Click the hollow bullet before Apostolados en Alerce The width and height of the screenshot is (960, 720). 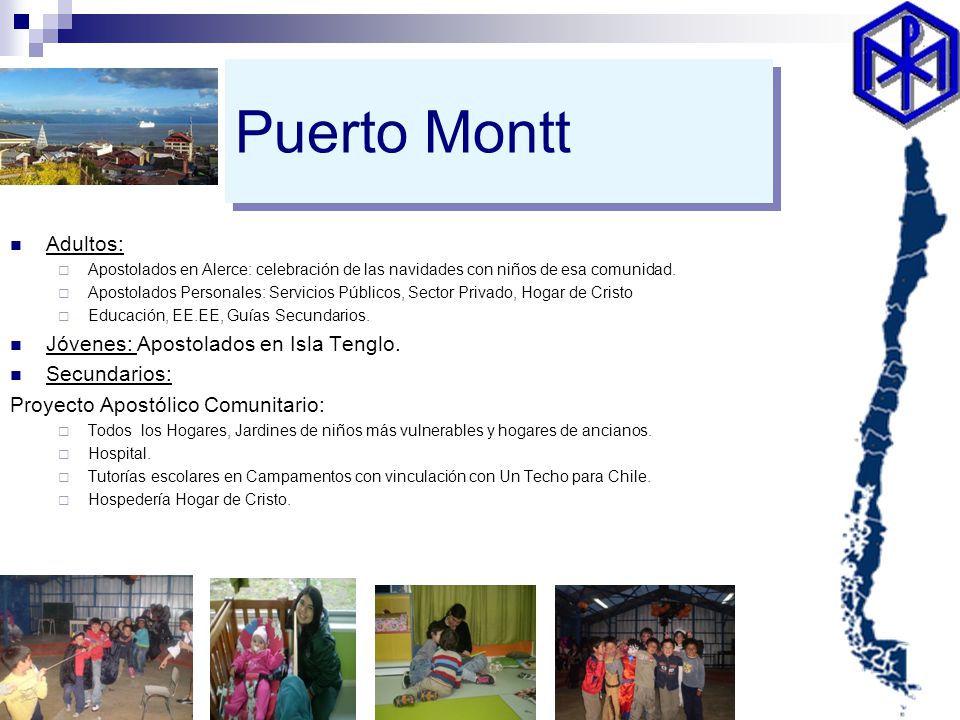pyautogui.click(x=64, y=270)
